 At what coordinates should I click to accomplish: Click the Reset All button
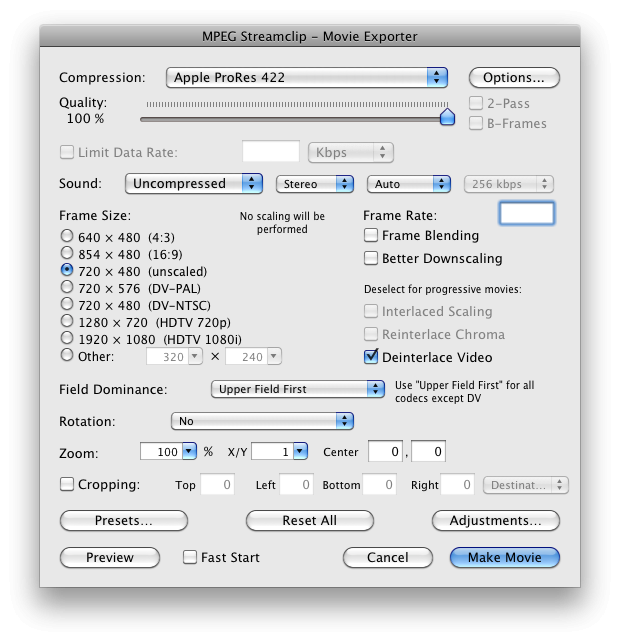point(310,520)
